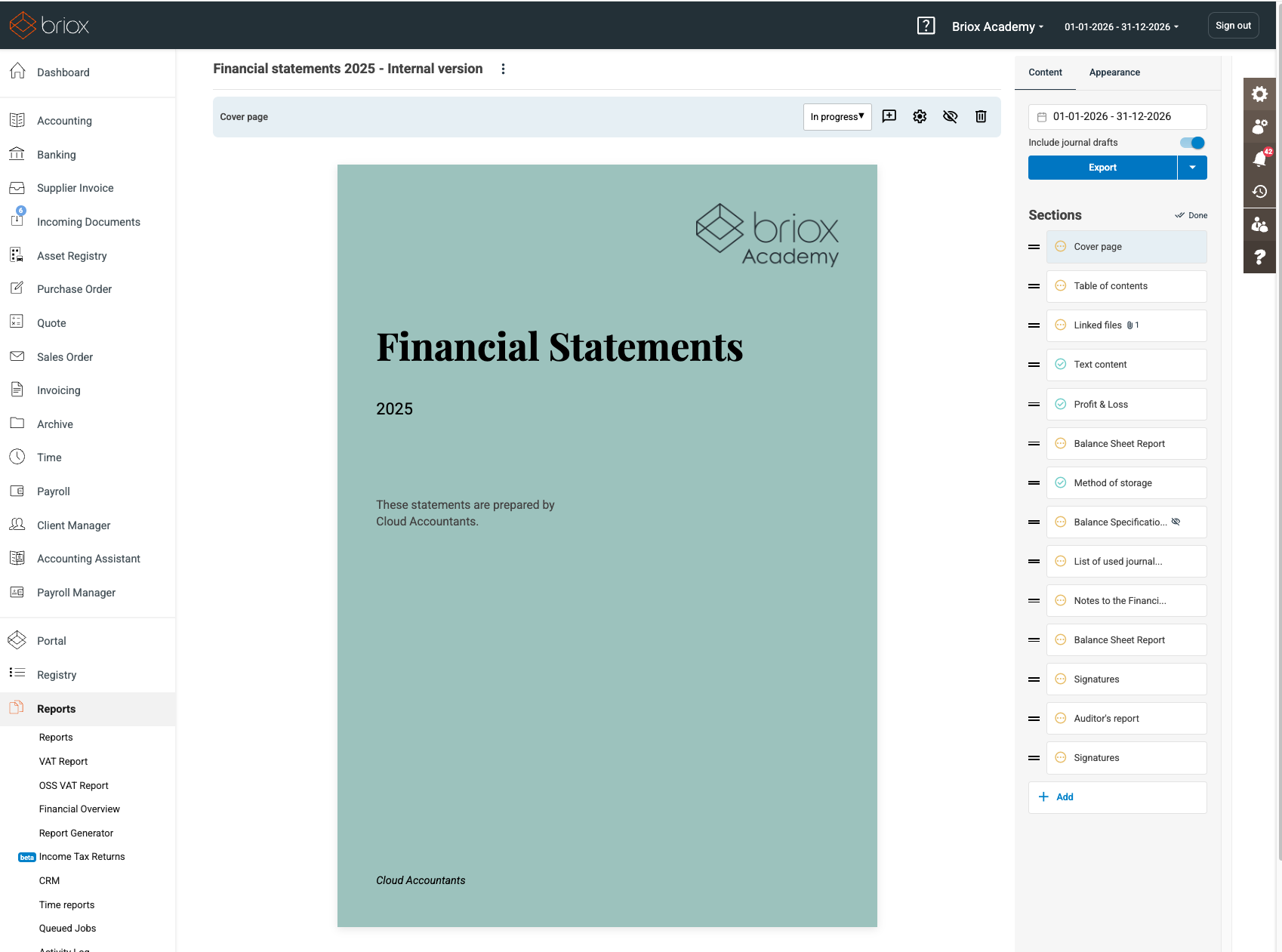The width and height of the screenshot is (1282, 952).
Task: Open the history clock icon in right rail
Action: (1259, 192)
